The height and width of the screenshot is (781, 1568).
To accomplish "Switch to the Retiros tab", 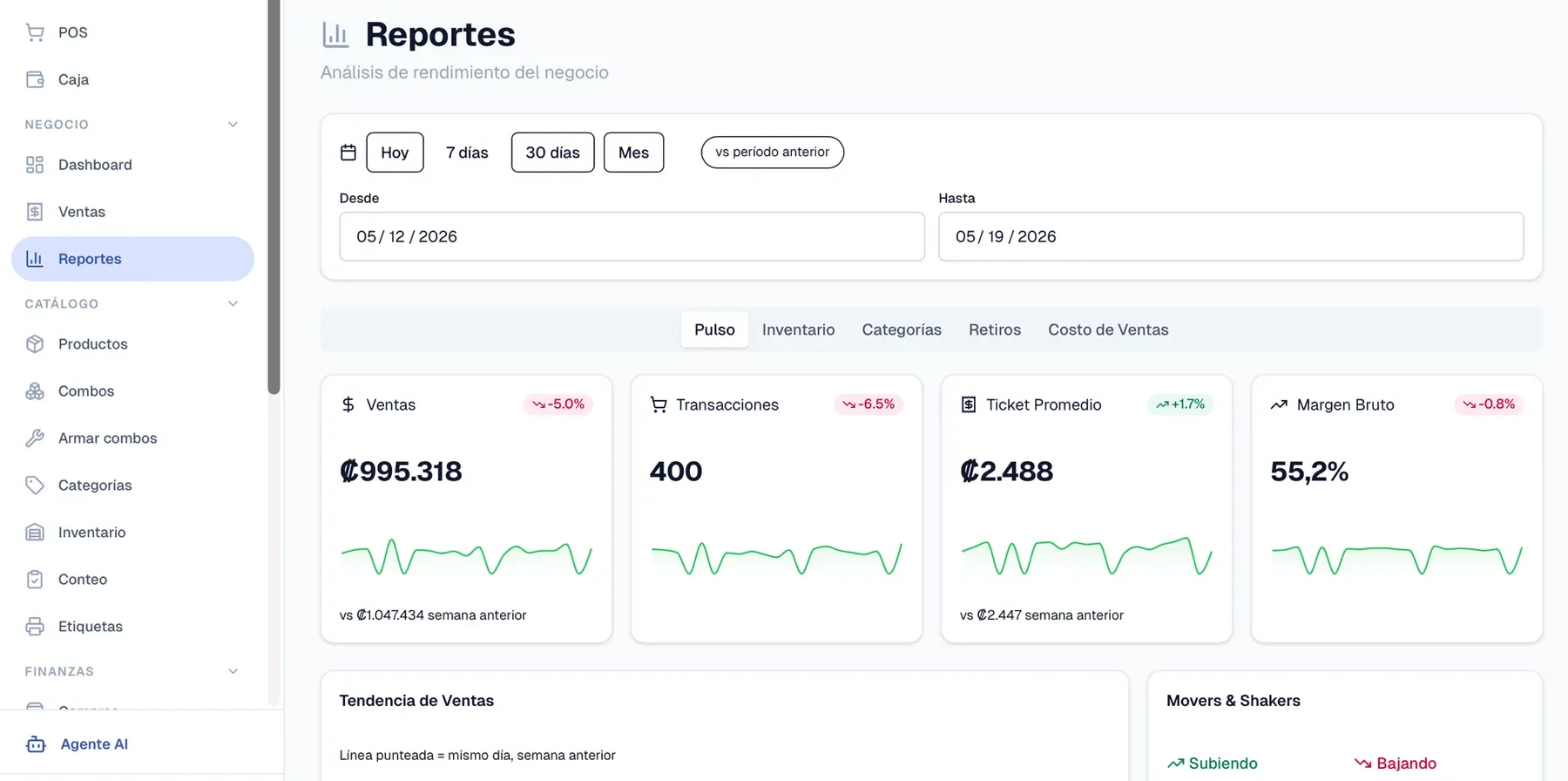I will [995, 329].
